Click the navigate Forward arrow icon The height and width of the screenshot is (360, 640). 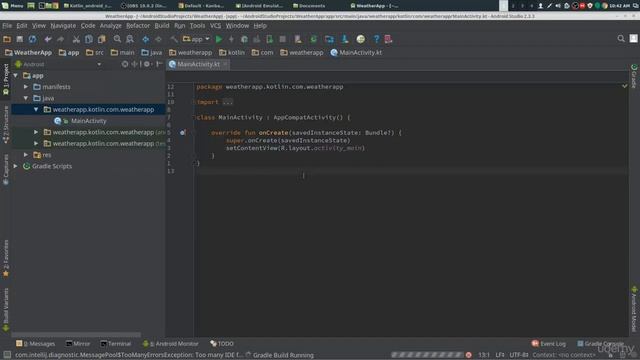point(158,39)
